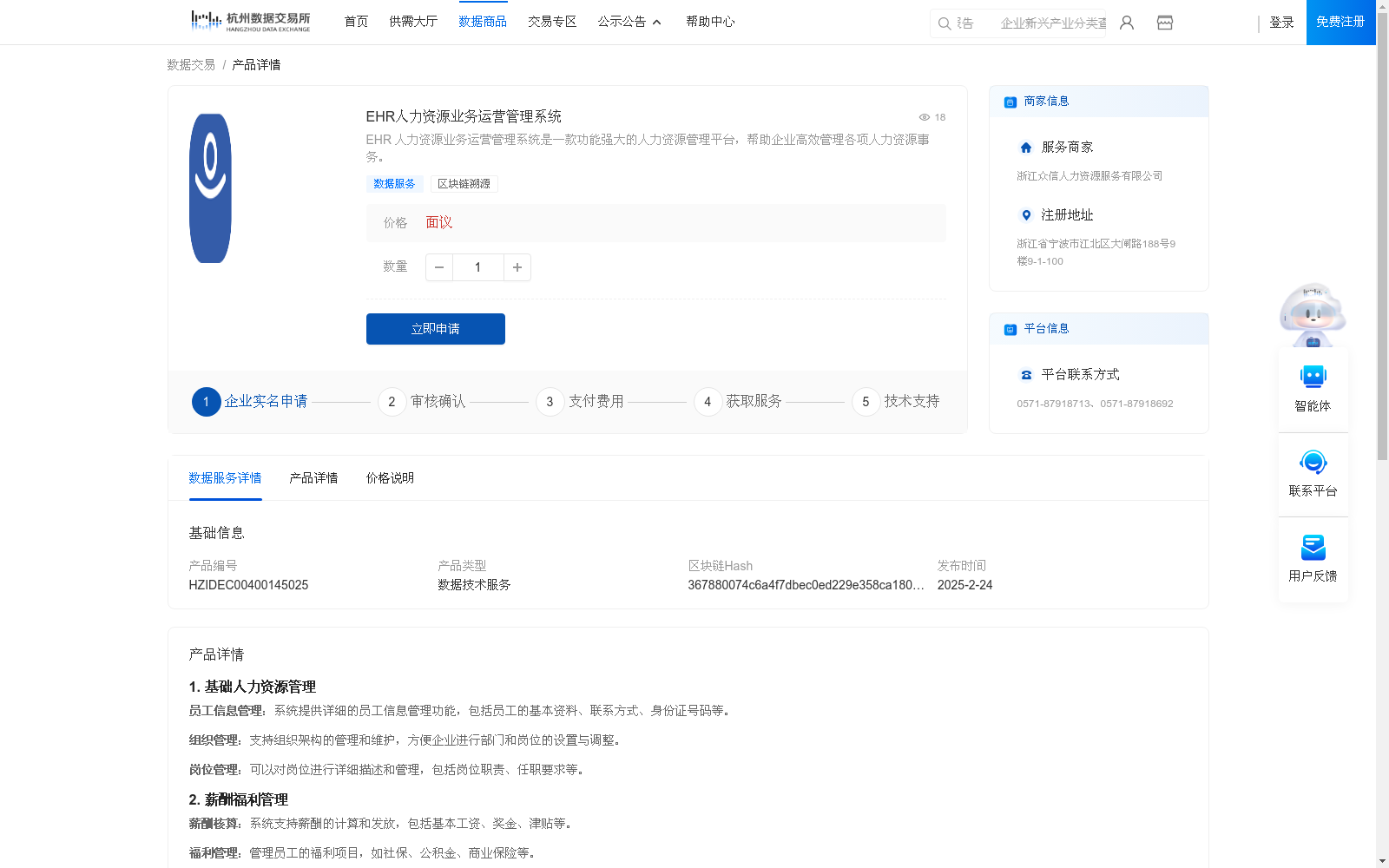Click the 产品详情 breadcrumb text
1389x868 pixels.
coord(256,65)
